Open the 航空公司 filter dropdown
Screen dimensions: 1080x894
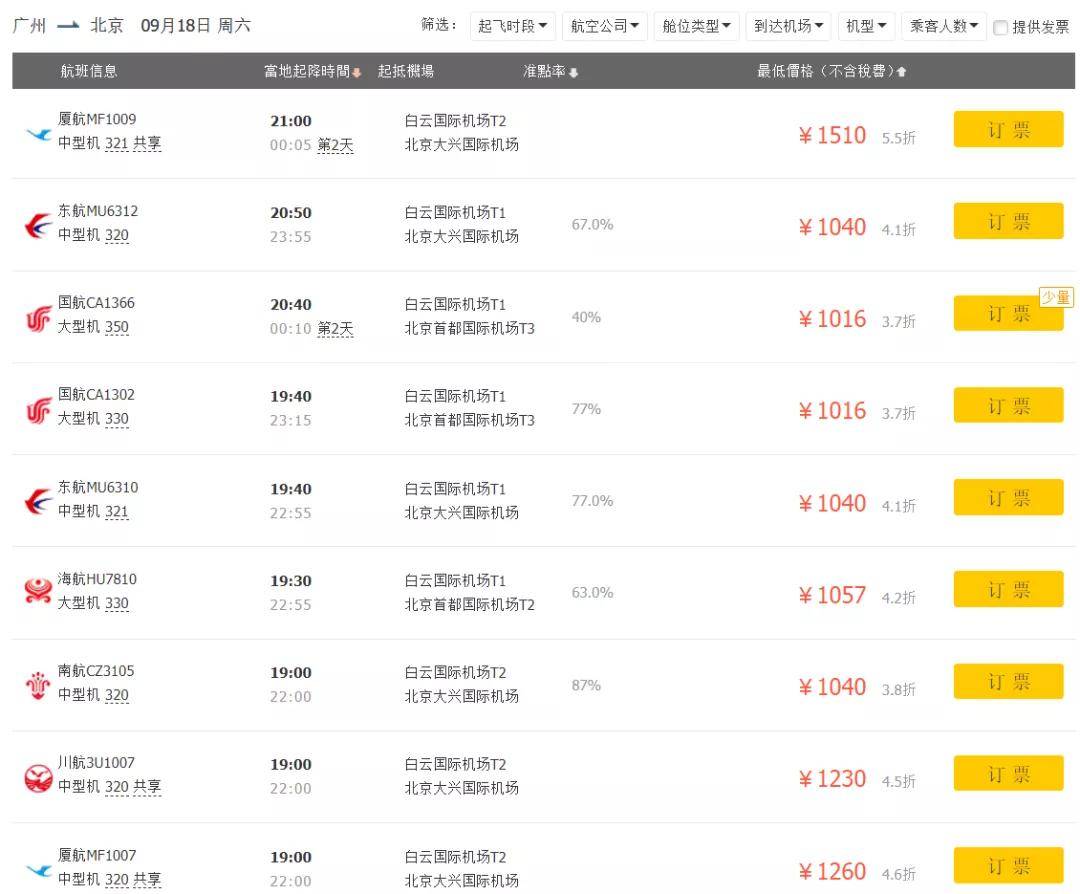pyautogui.click(x=604, y=26)
